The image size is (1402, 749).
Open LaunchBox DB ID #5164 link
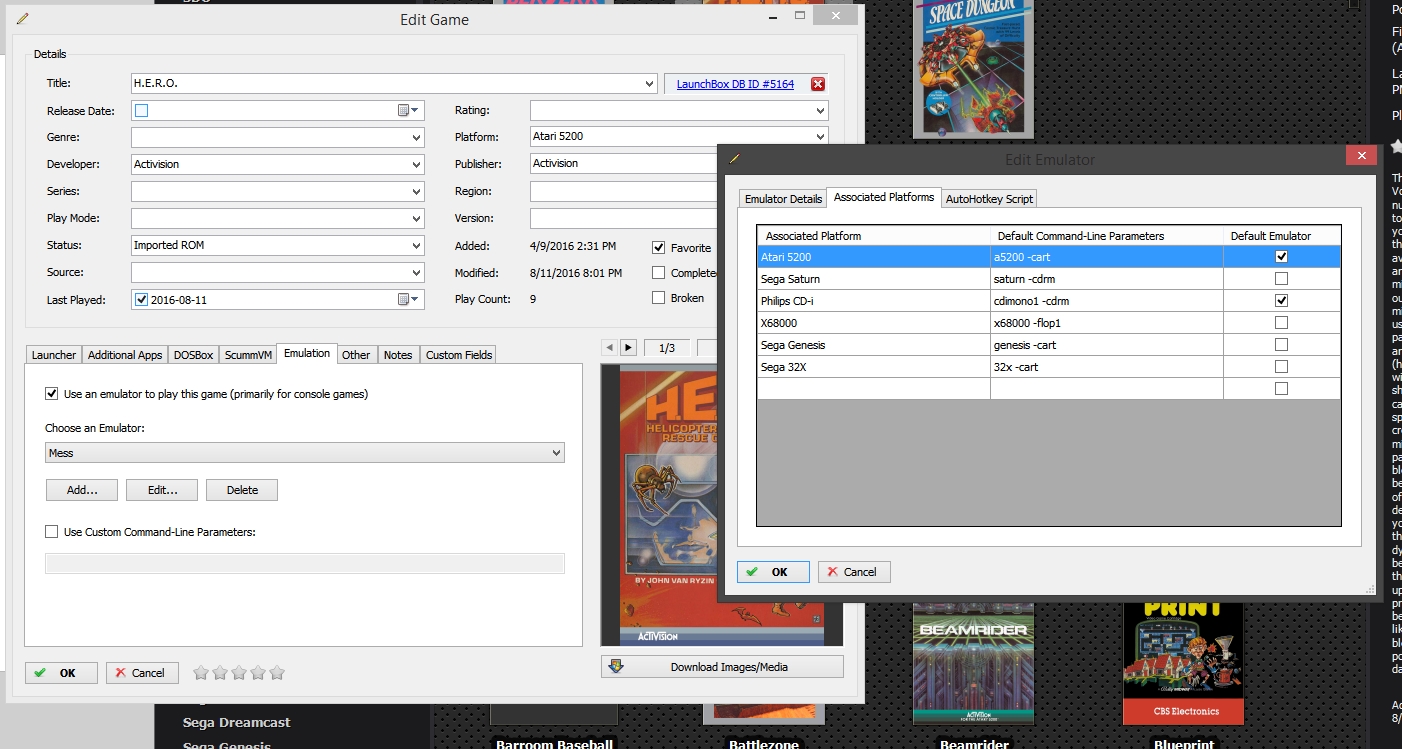[735, 84]
